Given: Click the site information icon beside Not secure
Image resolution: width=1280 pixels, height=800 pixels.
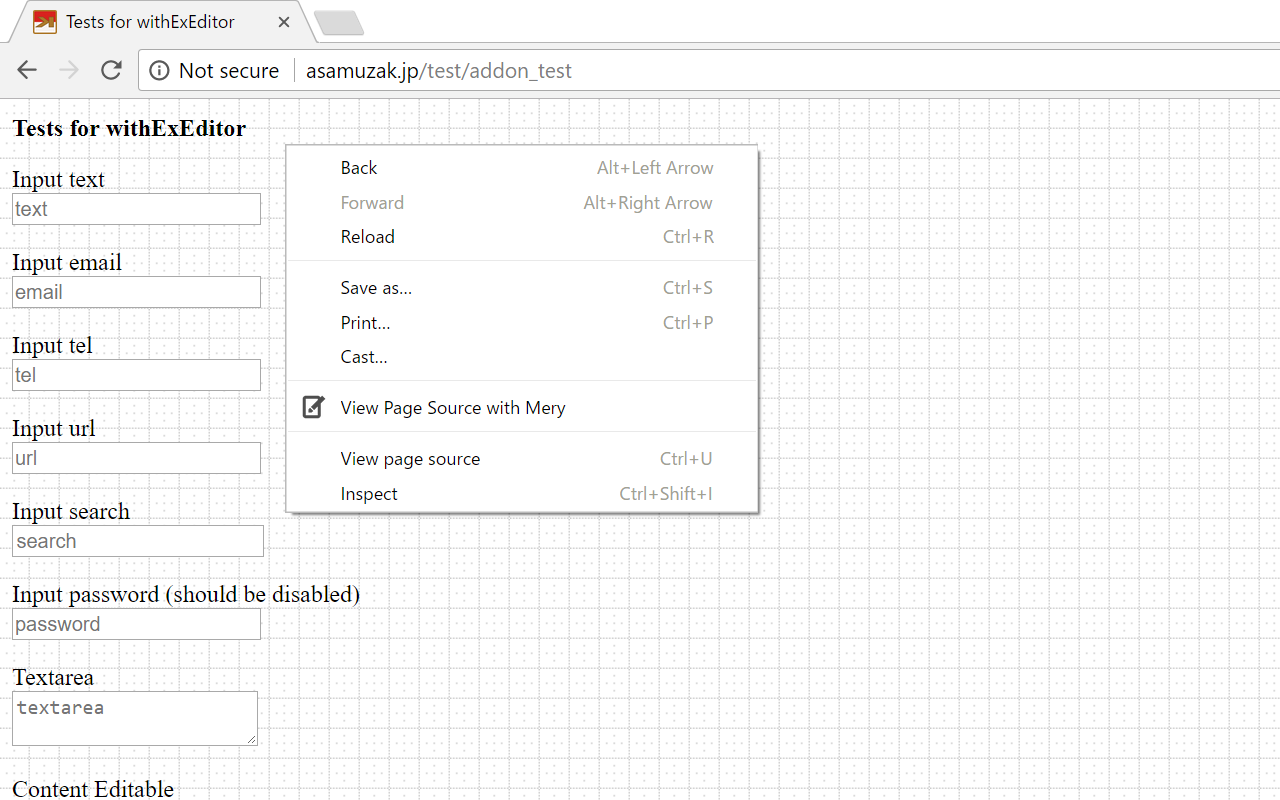Looking at the screenshot, I should pos(159,70).
